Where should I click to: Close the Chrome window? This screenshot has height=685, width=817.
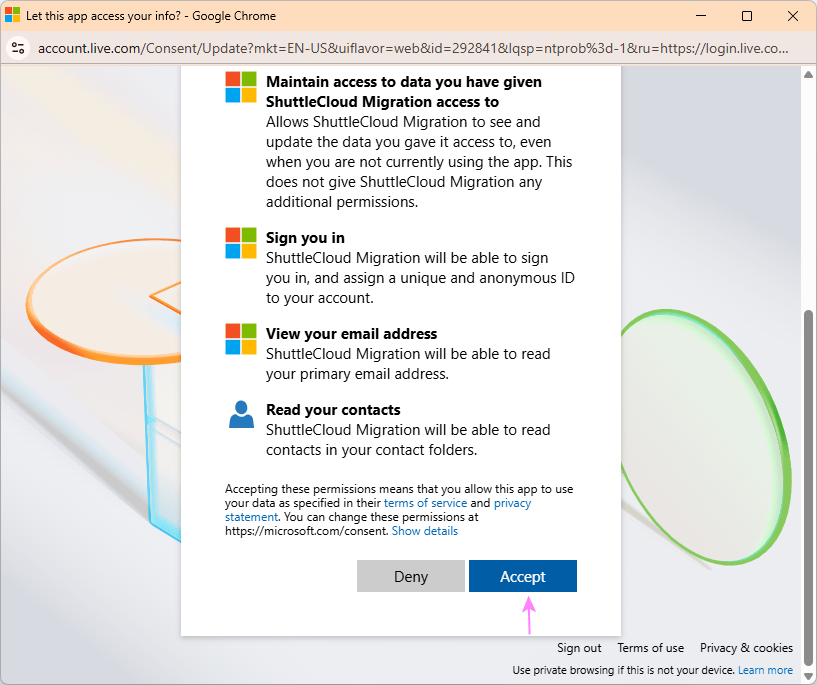point(793,16)
